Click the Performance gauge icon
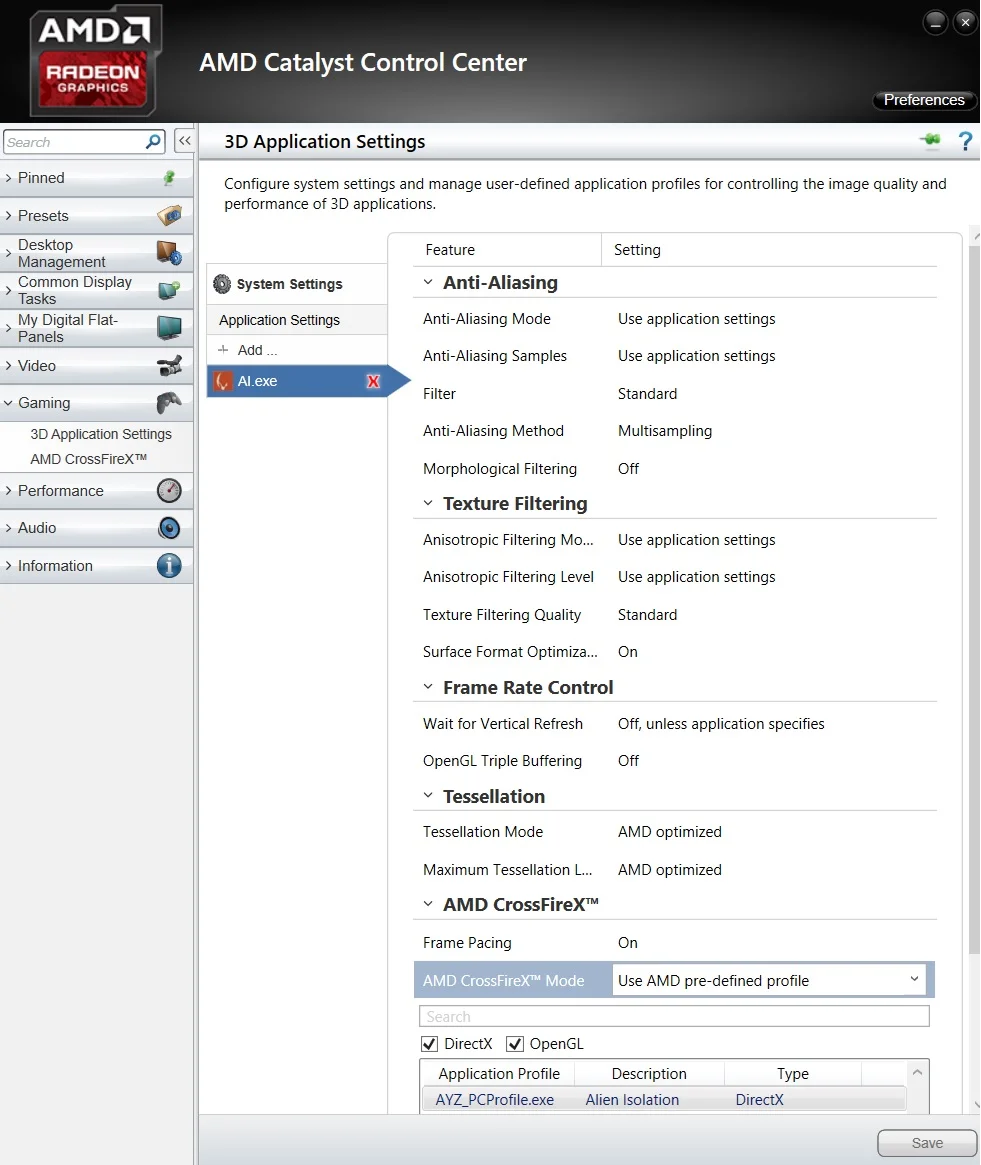 [x=169, y=490]
